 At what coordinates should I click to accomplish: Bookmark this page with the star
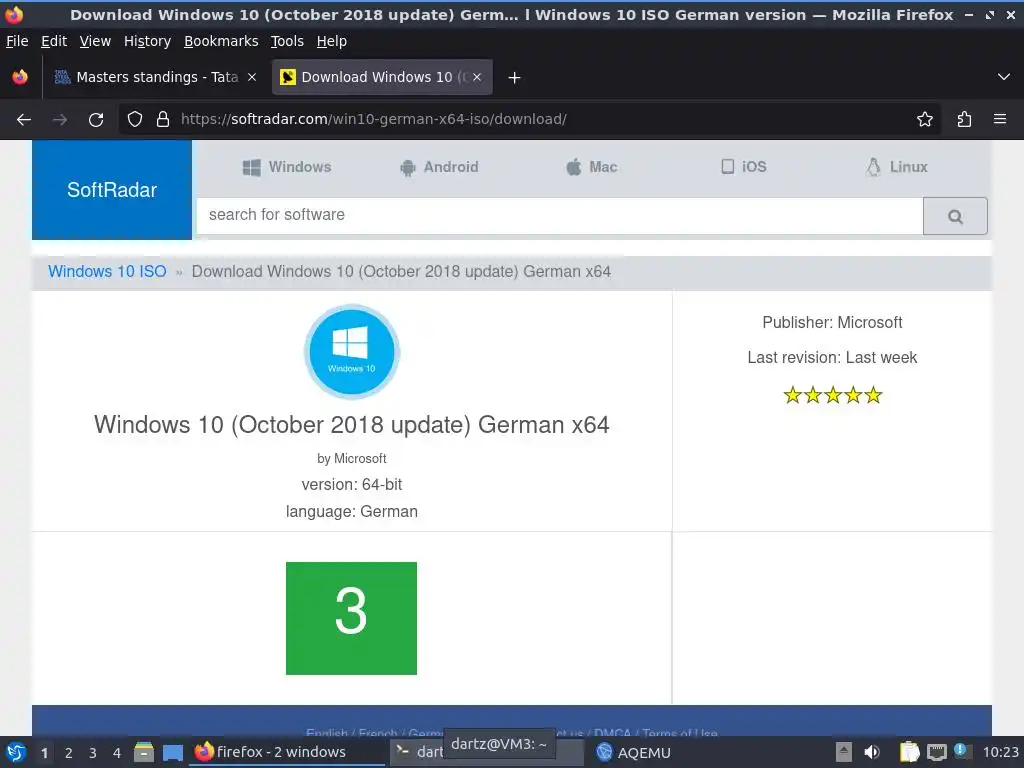[925, 120]
